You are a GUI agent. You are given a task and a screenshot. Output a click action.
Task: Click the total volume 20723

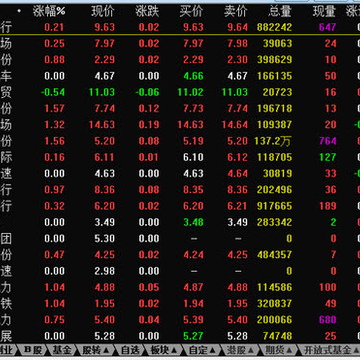pyautogui.click(x=277, y=92)
